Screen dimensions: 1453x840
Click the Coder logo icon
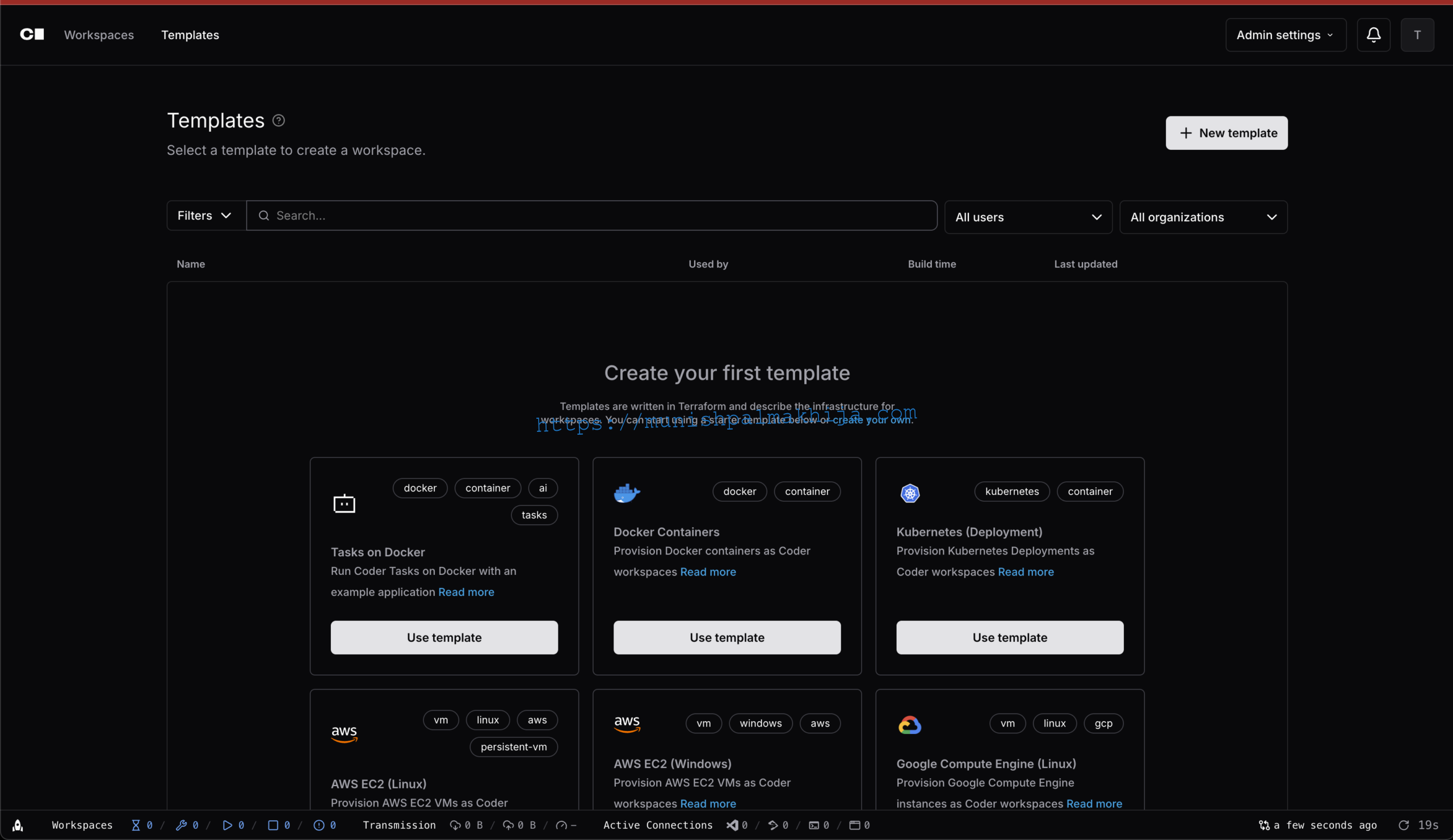(x=32, y=35)
